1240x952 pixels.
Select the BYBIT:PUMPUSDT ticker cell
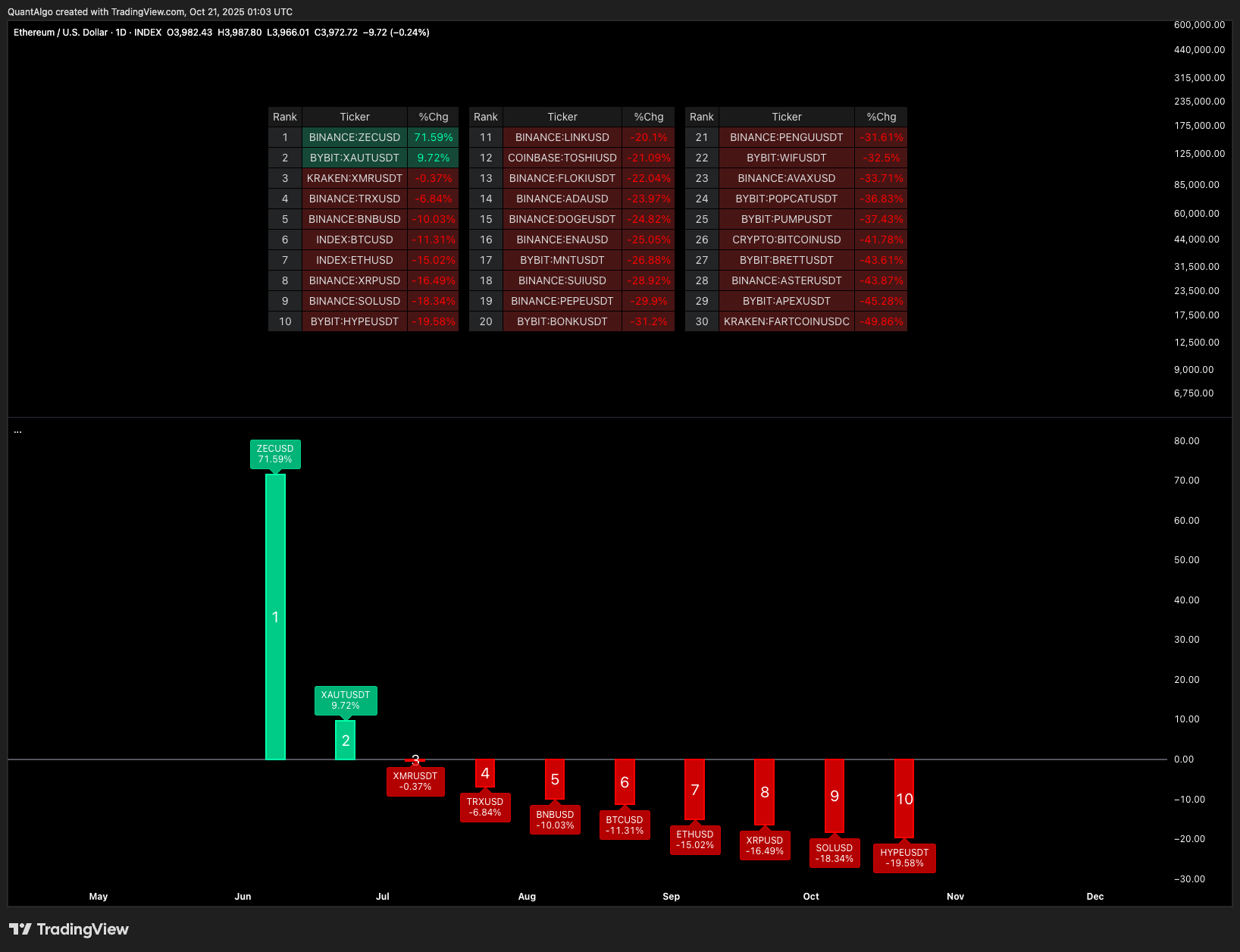(787, 219)
